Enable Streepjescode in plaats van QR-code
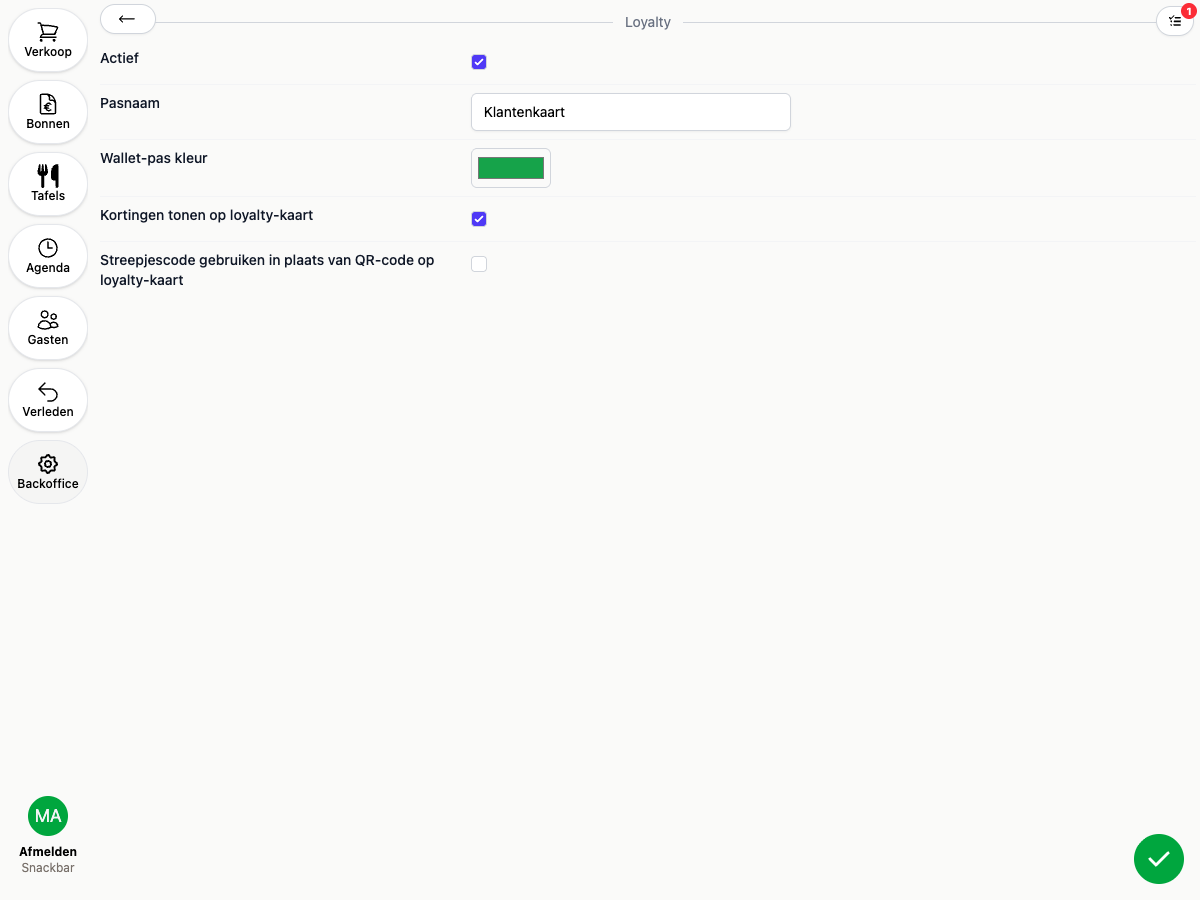This screenshot has height=900, width=1200. [x=479, y=264]
